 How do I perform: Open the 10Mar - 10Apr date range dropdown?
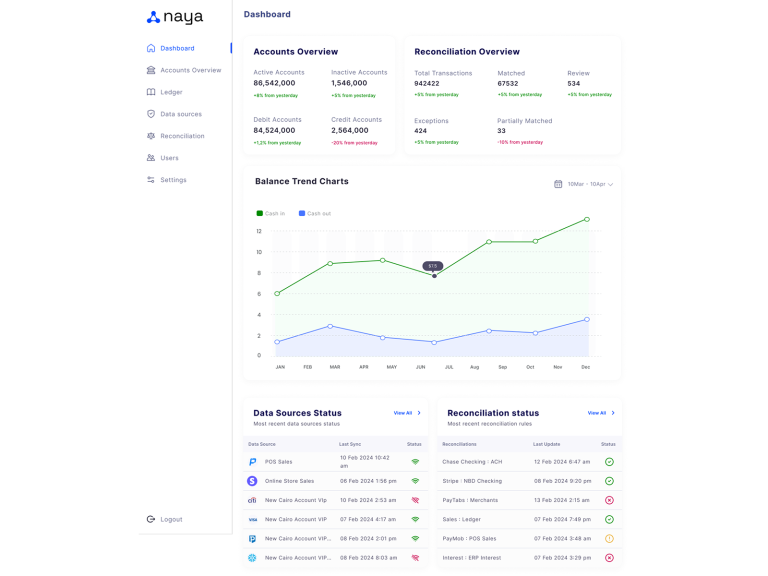590,184
